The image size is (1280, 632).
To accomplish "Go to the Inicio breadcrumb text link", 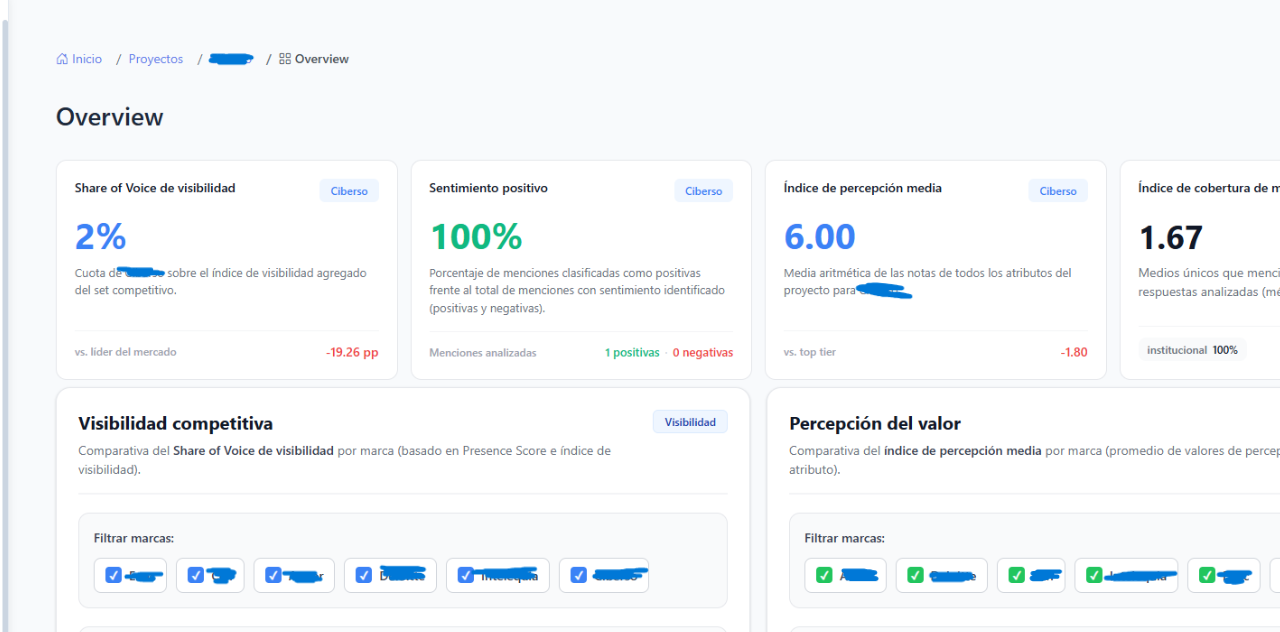I will pyautogui.click(x=87, y=59).
